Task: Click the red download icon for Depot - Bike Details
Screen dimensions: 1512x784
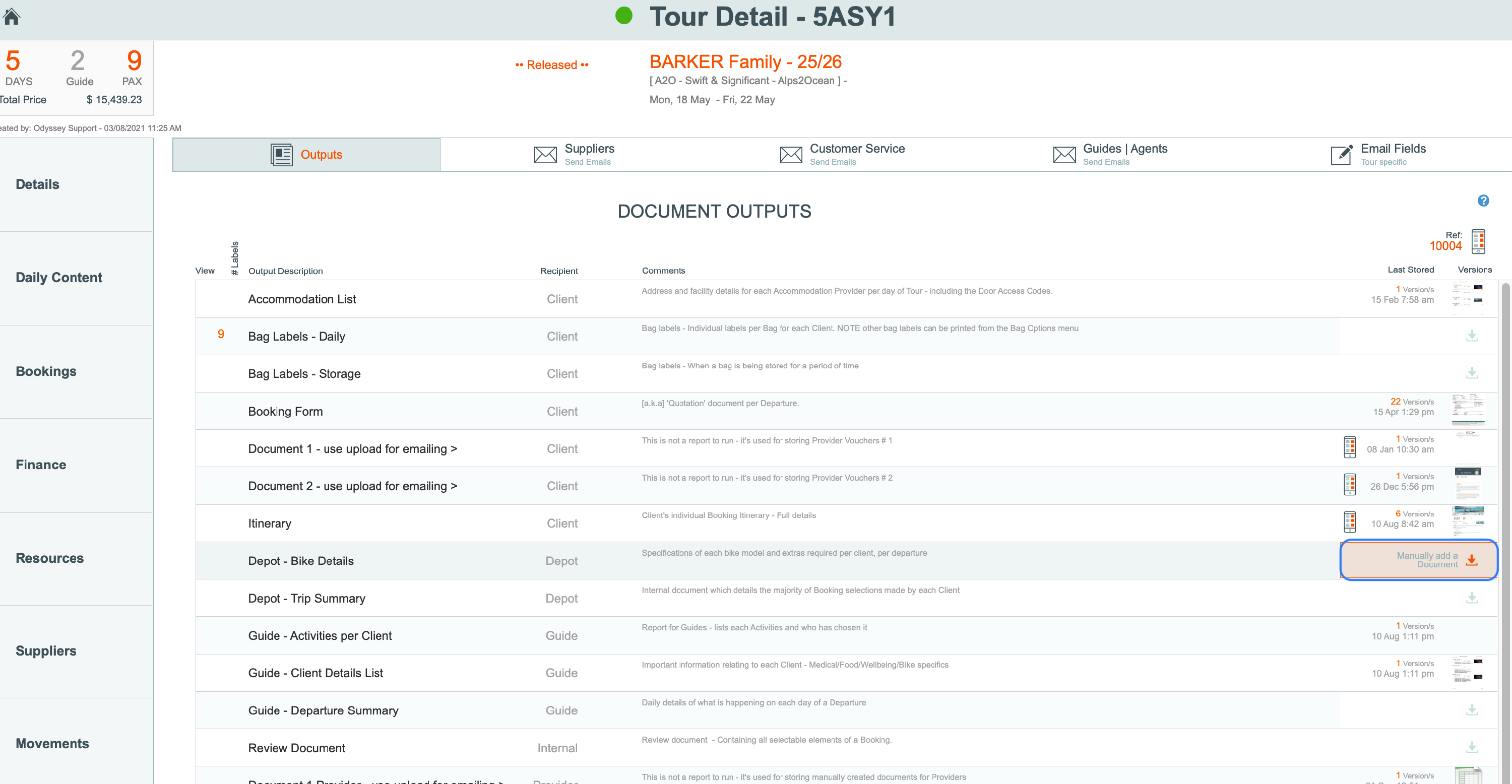Action: [1472, 560]
